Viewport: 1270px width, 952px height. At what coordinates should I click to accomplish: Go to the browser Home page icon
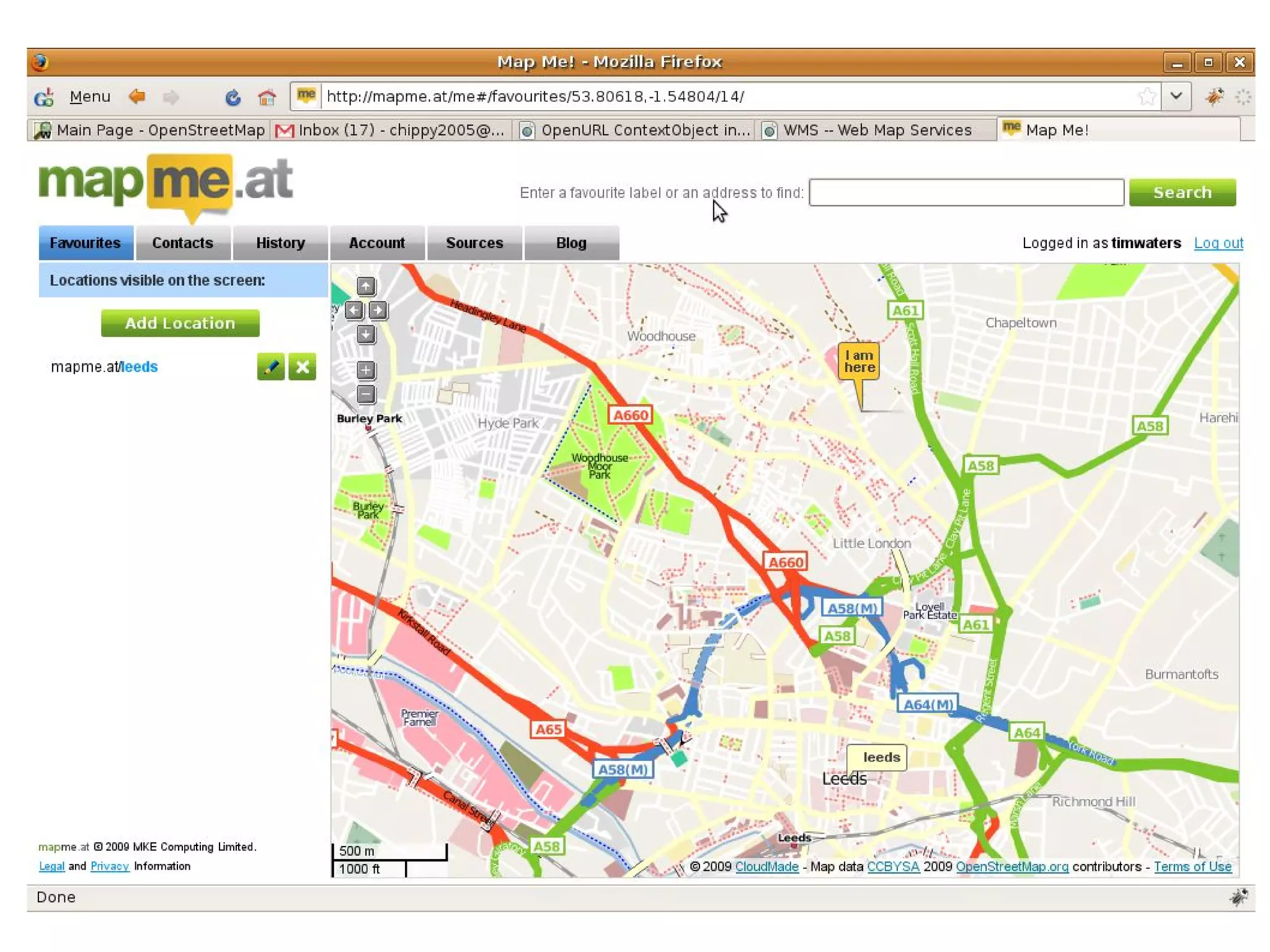(267, 97)
